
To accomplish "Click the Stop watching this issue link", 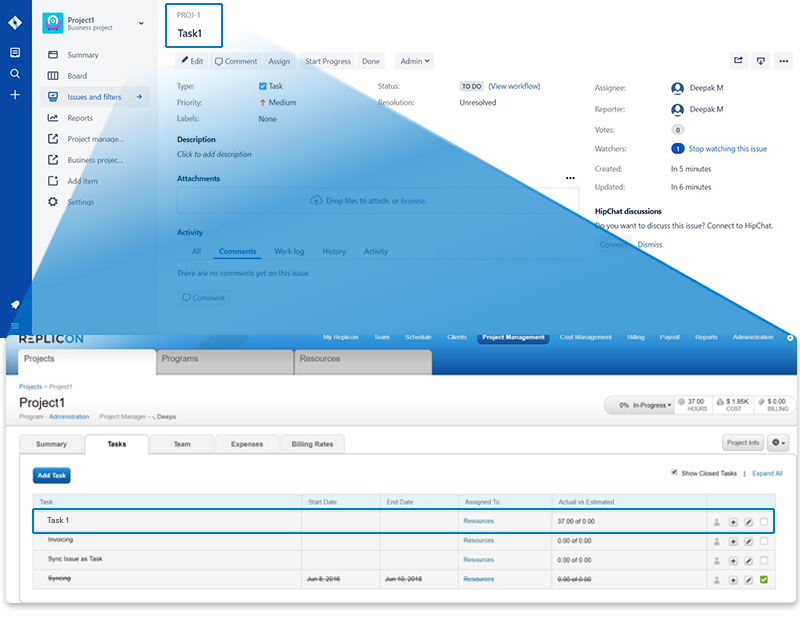I will (728, 149).
